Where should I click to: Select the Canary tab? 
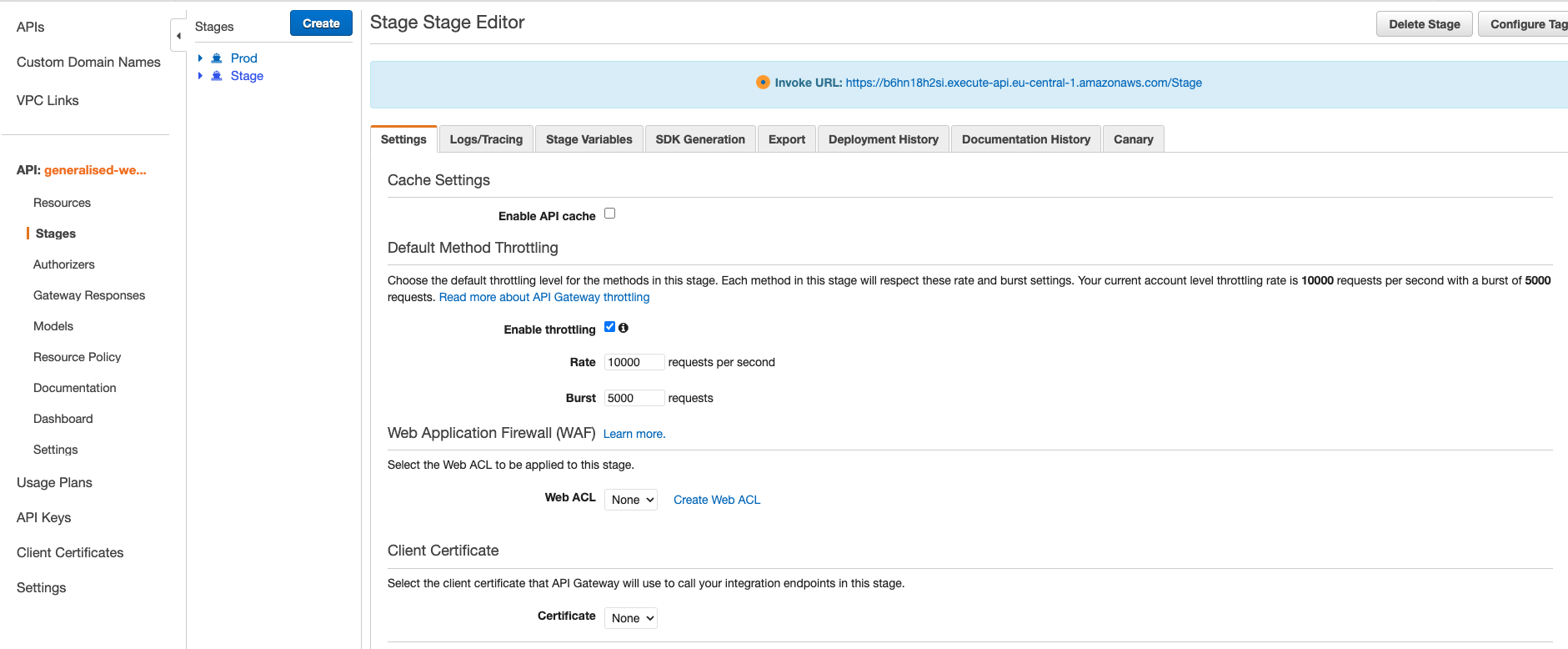1133,139
